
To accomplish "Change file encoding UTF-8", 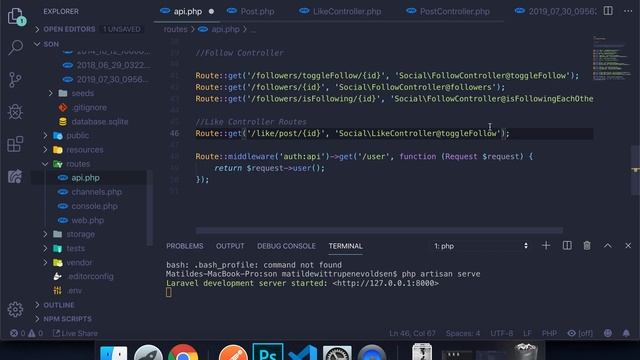I will click(502, 333).
